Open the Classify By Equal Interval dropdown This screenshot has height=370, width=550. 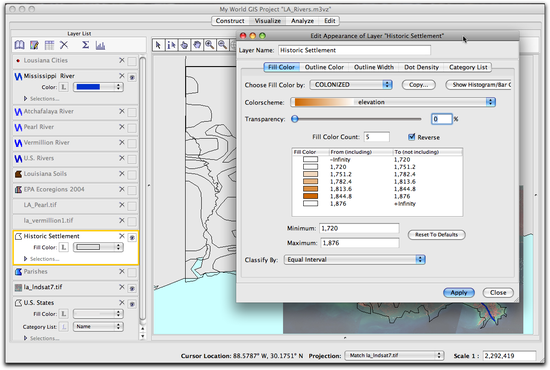tap(354, 260)
